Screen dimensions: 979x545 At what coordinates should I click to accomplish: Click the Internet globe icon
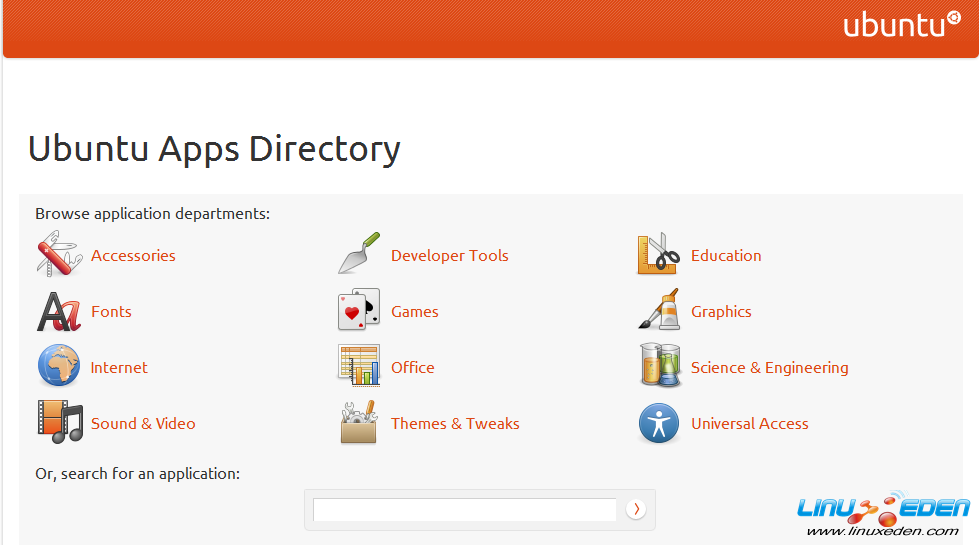click(59, 366)
